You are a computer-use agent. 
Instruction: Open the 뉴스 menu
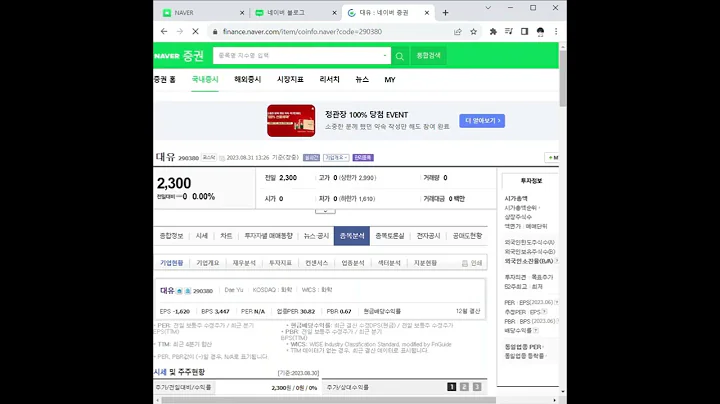pos(362,79)
